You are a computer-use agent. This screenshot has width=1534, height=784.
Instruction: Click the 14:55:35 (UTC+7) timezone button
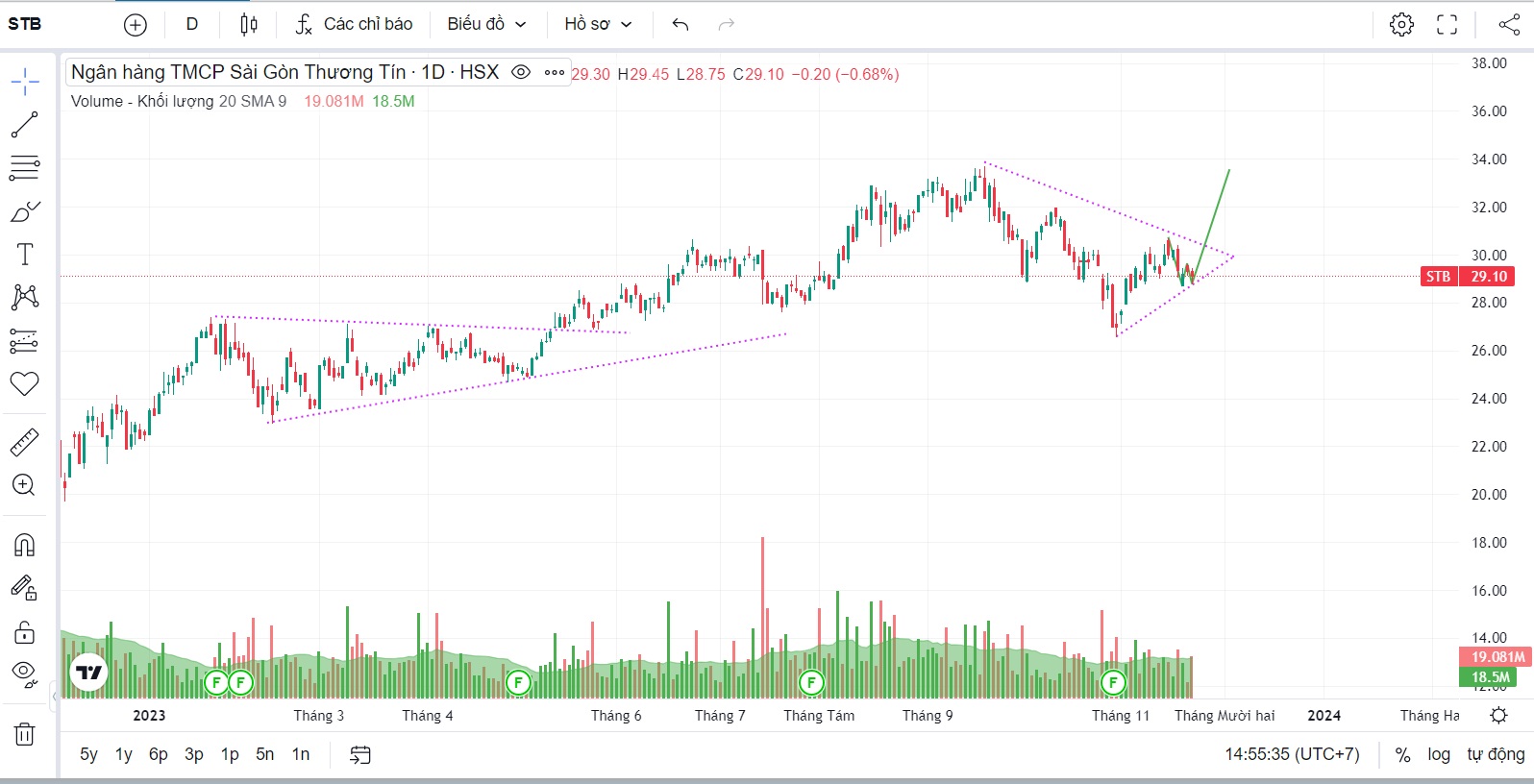[x=1292, y=754]
